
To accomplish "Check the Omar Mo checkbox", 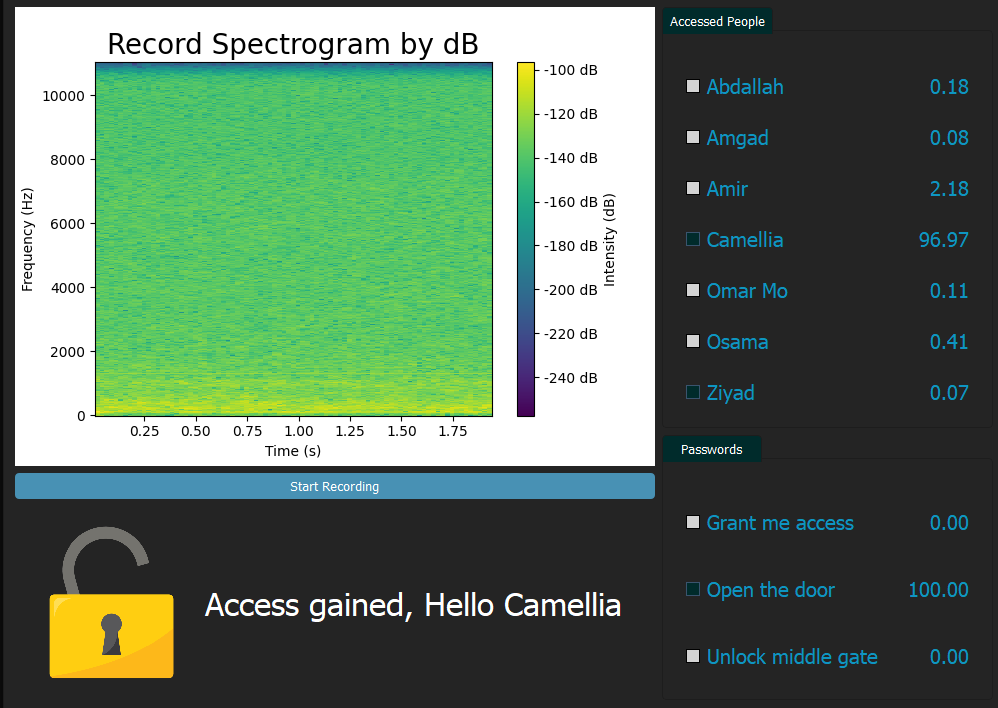I will (693, 291).
